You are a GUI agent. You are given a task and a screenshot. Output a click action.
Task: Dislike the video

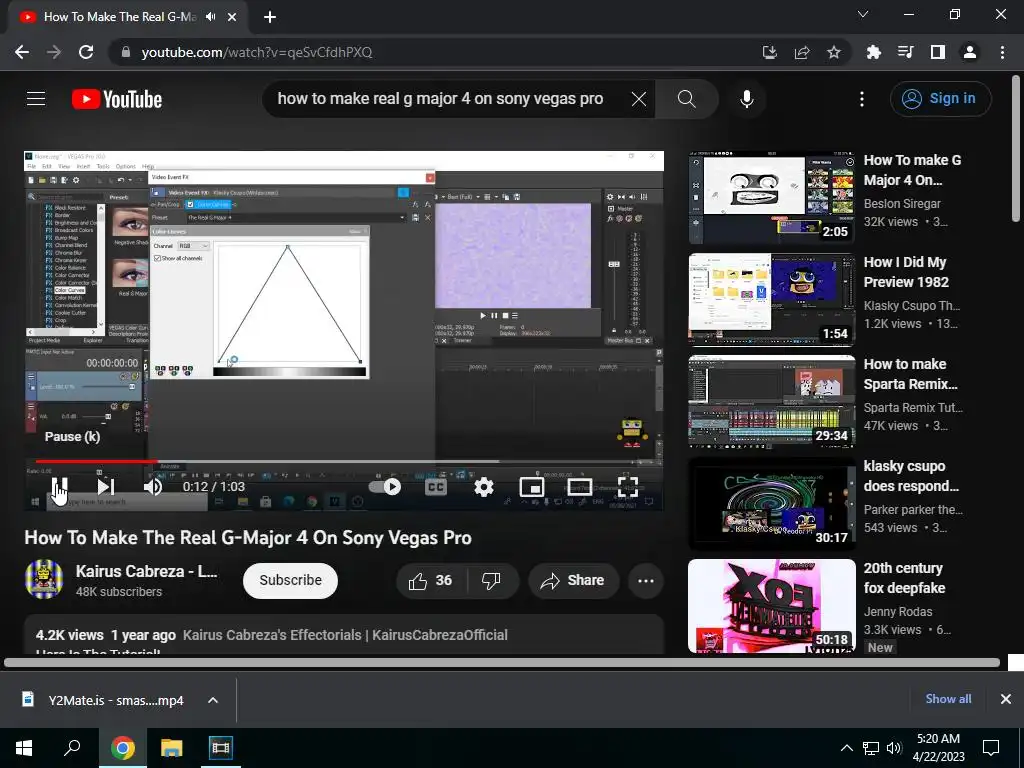tap(491, 580)
